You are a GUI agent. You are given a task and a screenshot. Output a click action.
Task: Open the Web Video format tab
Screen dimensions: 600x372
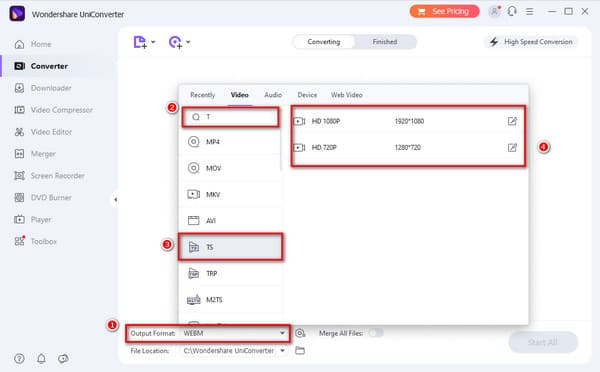click(x=347, y=95)
